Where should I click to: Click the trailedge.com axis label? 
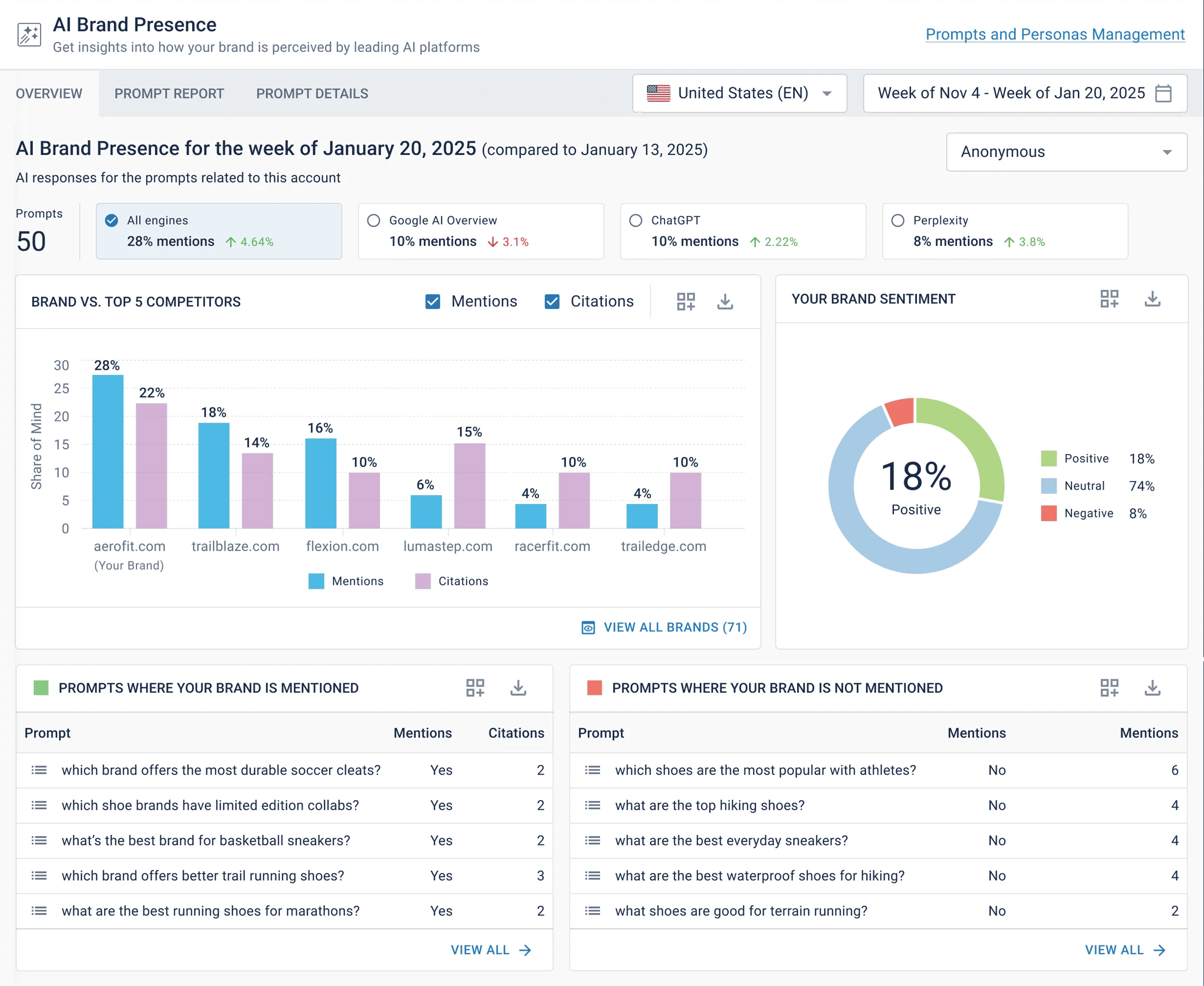pos(664,546)
